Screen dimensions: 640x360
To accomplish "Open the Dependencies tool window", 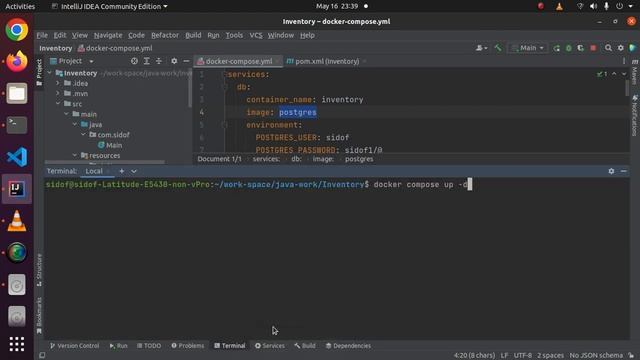I will click(x=348, y=346).
